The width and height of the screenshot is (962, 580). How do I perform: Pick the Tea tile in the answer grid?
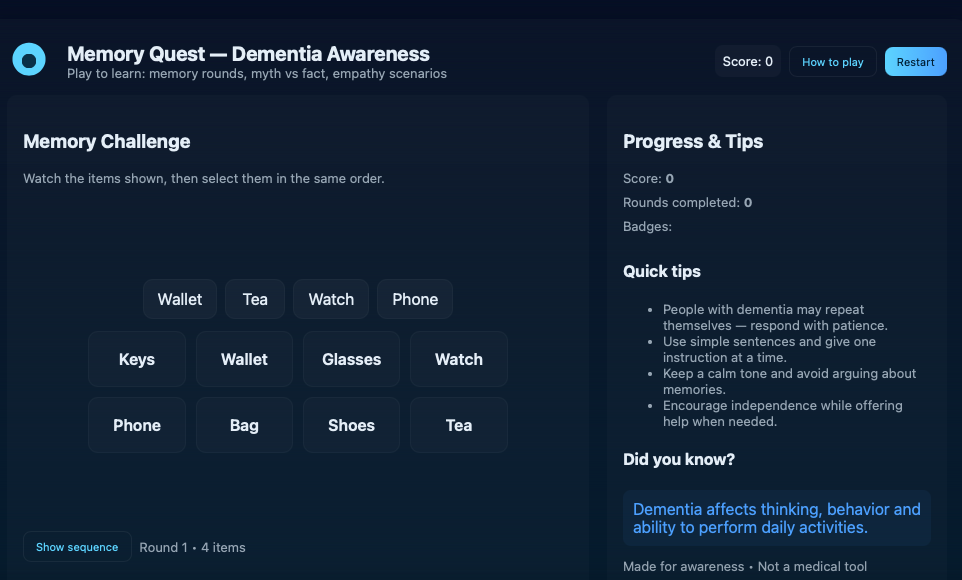click(458, 425)
